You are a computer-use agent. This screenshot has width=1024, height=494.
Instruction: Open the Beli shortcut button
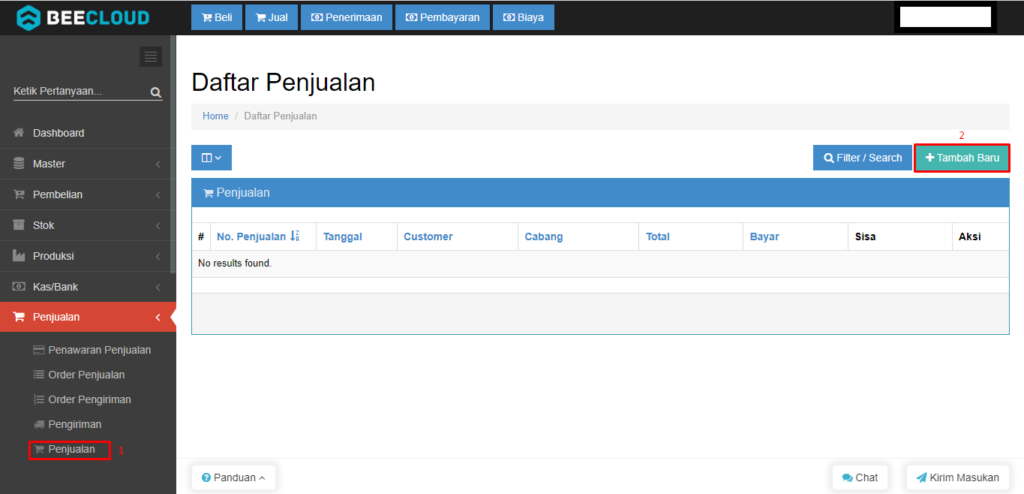pyautogui.click(x=217, y=18)
